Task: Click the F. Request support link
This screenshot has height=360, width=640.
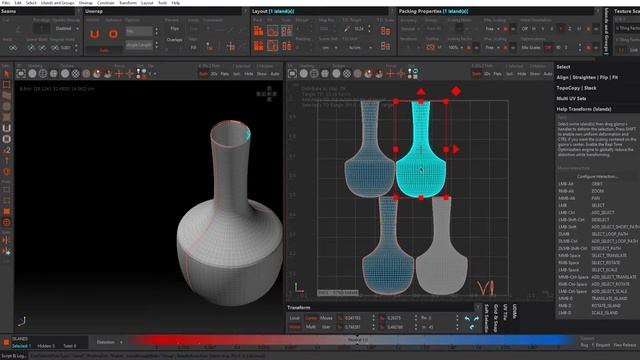Action: [601, 345]
